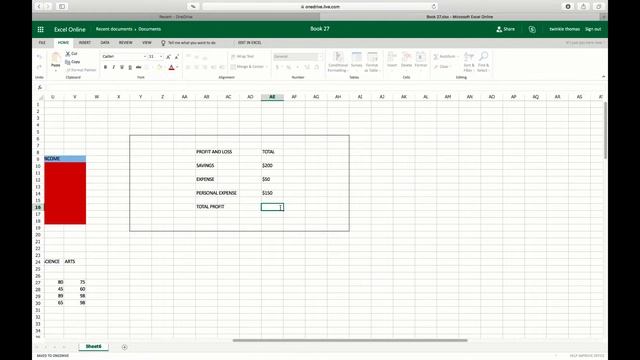640x360 pixels.
Task: Click the vertical scrollbar thumb
Action: [605, 131]
